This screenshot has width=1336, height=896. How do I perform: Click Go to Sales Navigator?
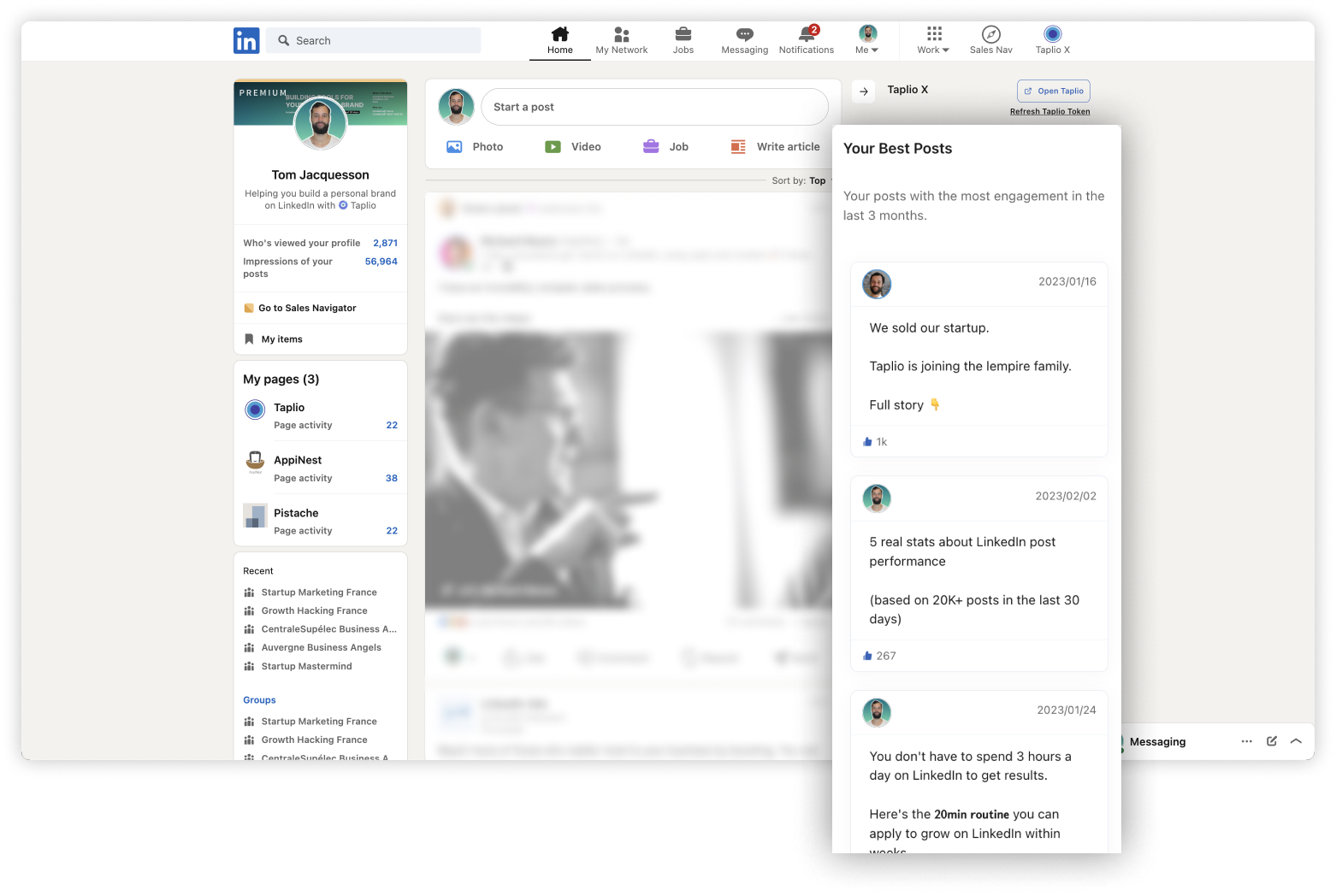pos(307,308)
